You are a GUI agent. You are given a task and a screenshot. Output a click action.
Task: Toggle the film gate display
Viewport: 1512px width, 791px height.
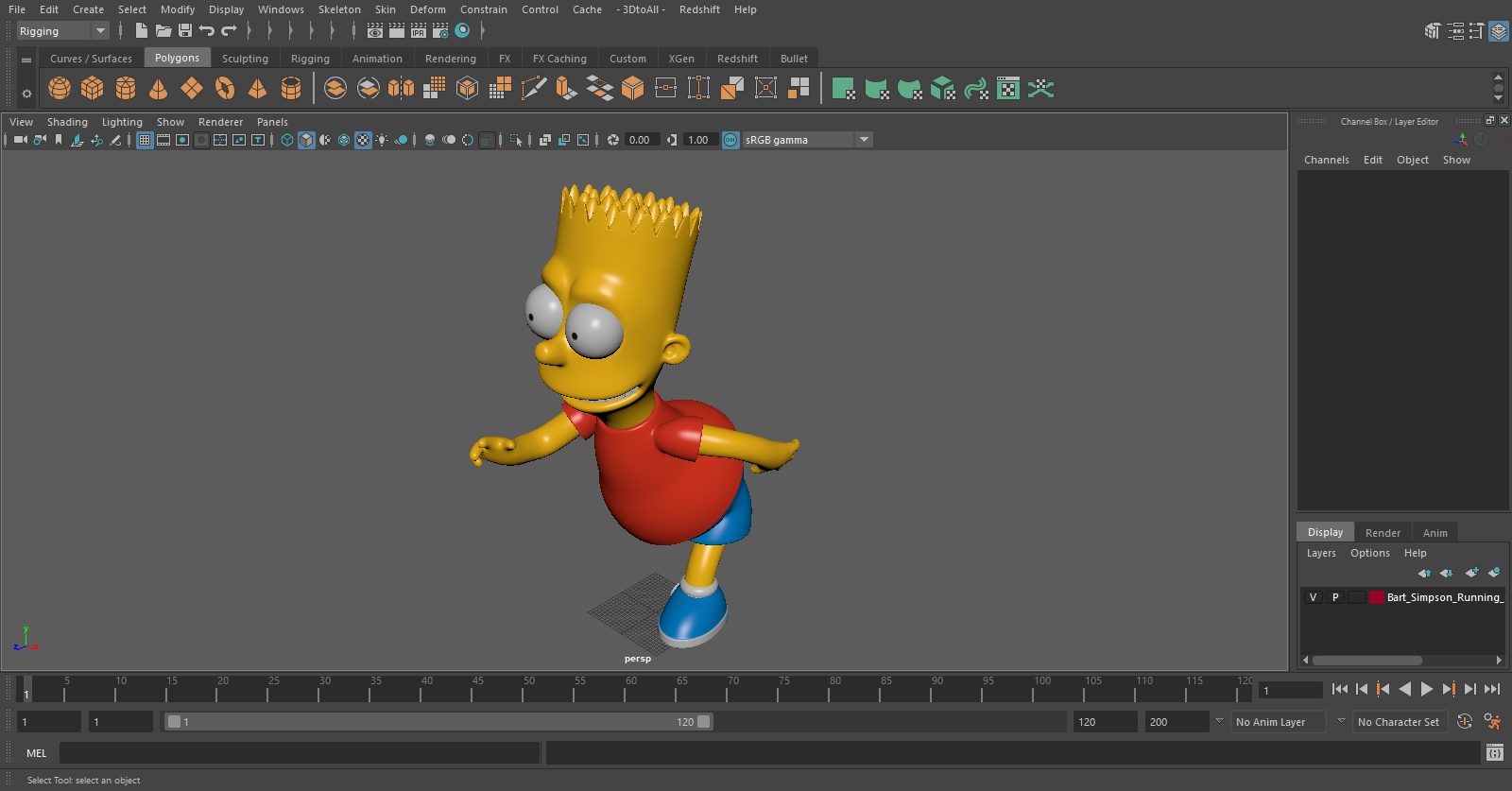(163, 140)
